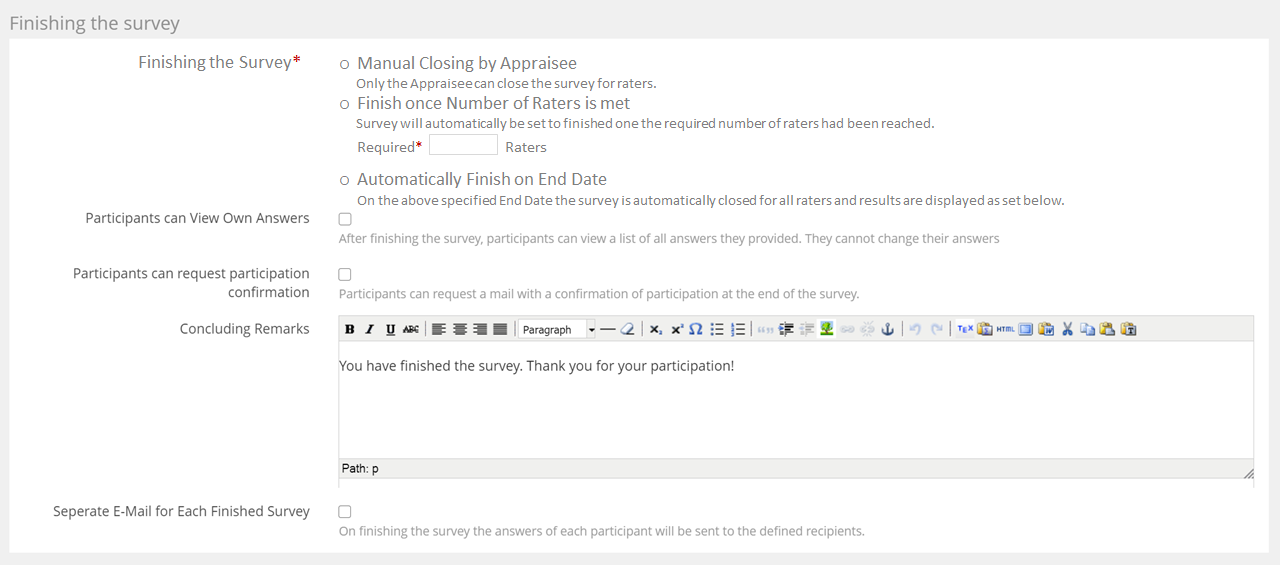The width and height of the screenshot is (1280, 565).
Task: Open the HTML source editor
Action: 1005,329
